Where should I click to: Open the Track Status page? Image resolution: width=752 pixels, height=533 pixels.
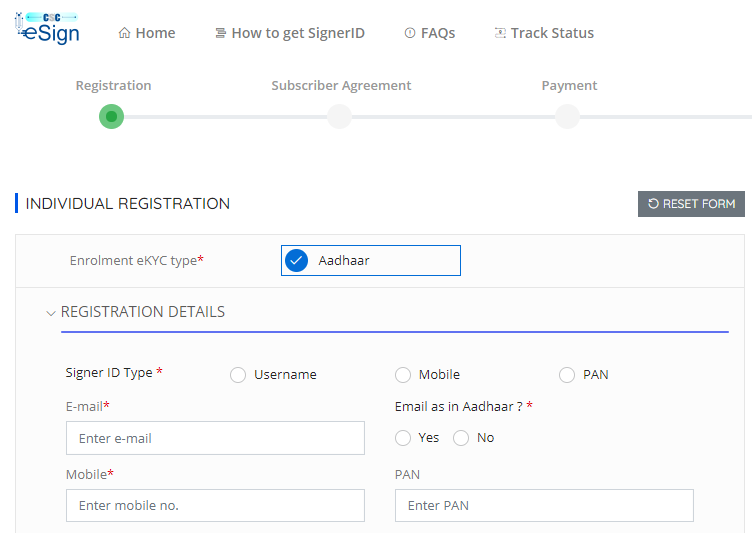click(x=544, y=33)
